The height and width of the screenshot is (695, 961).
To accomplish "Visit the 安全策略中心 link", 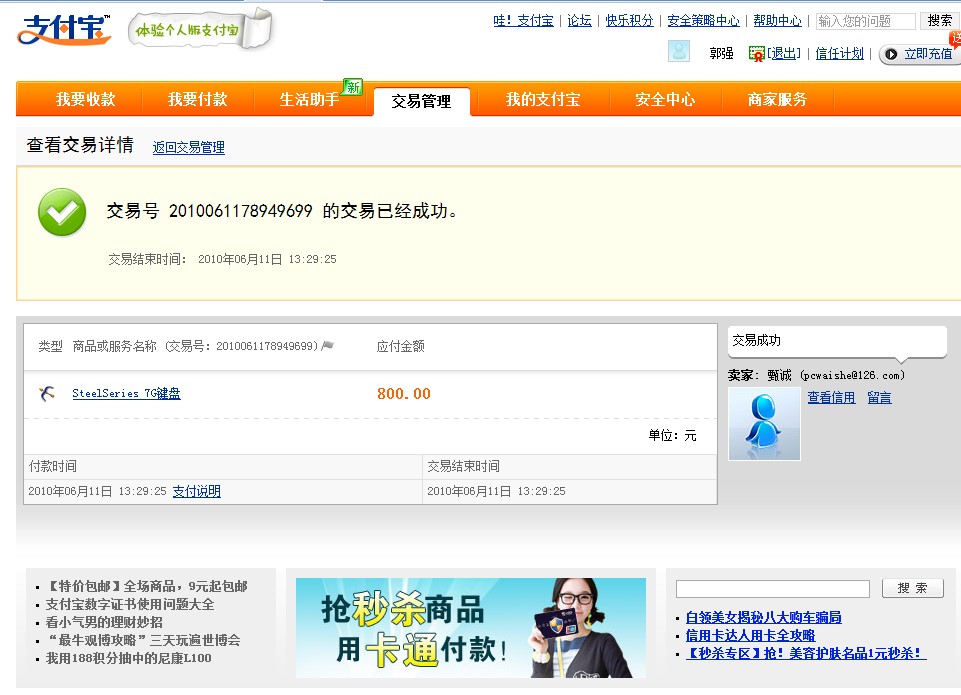I will (x=704, y=21).
